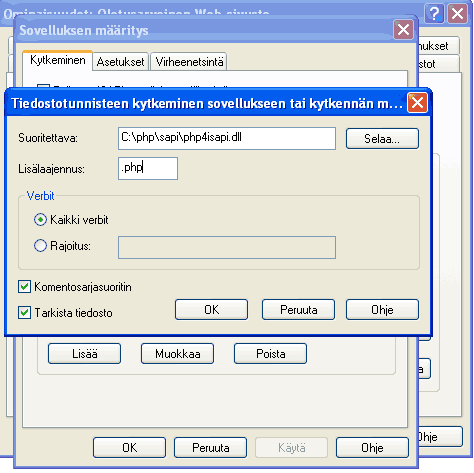The width and height of the screenshot is (474, 473).
Task: Click the Muokkaa button in Sovelluksen määritys
Action: pyautogui.click(x=177, y=354)
